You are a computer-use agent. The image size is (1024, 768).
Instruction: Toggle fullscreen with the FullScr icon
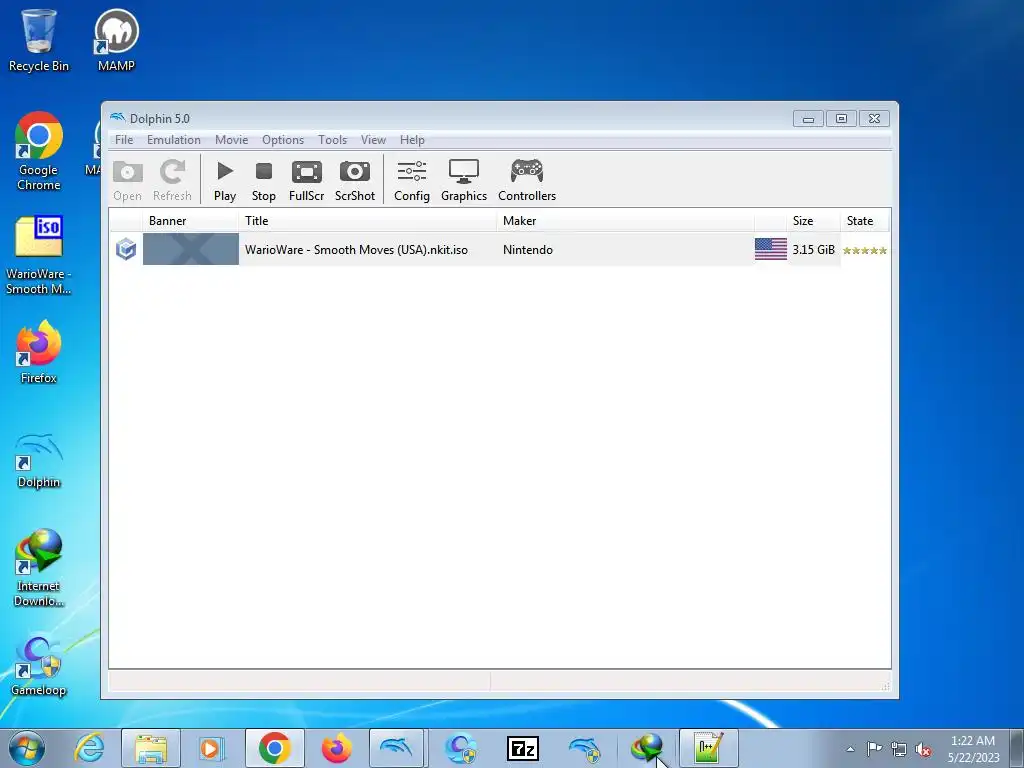pyautogui.click(x=306, y=180)
